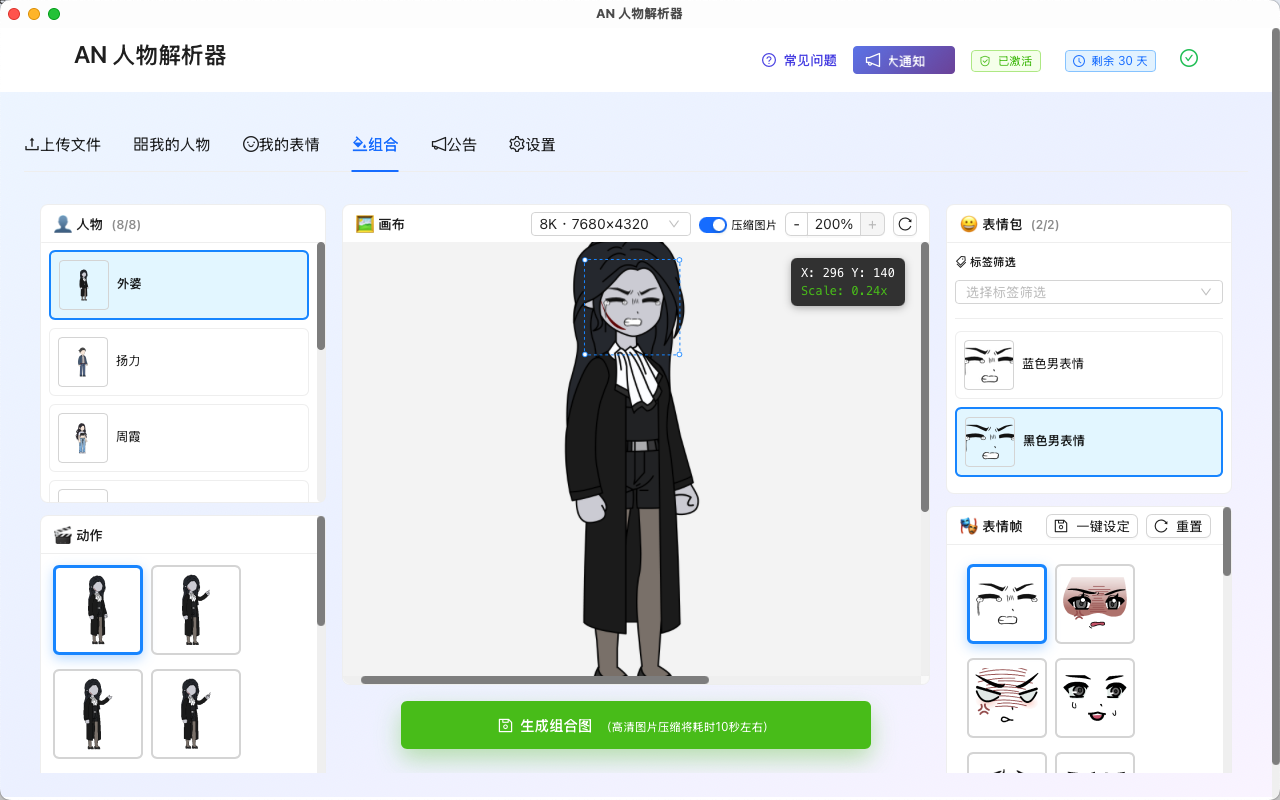Toggle the 压缩图片 switch
Screen dimensions: 1280x800
click(712, 224)
